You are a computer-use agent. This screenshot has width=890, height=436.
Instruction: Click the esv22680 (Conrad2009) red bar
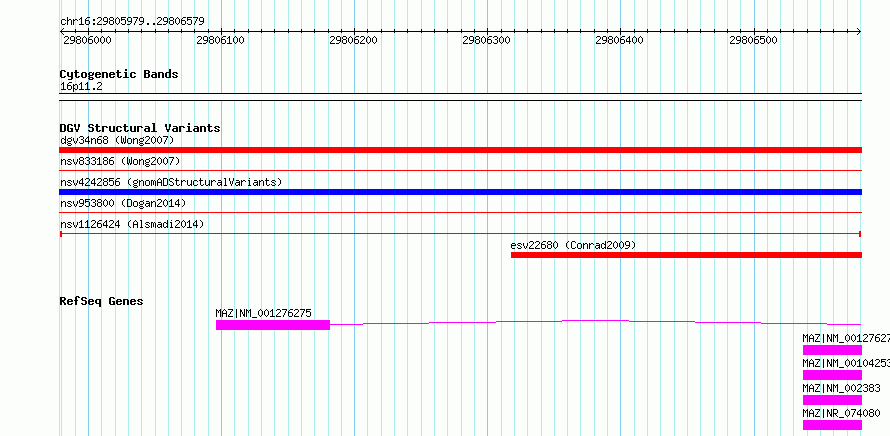[686, 255]
